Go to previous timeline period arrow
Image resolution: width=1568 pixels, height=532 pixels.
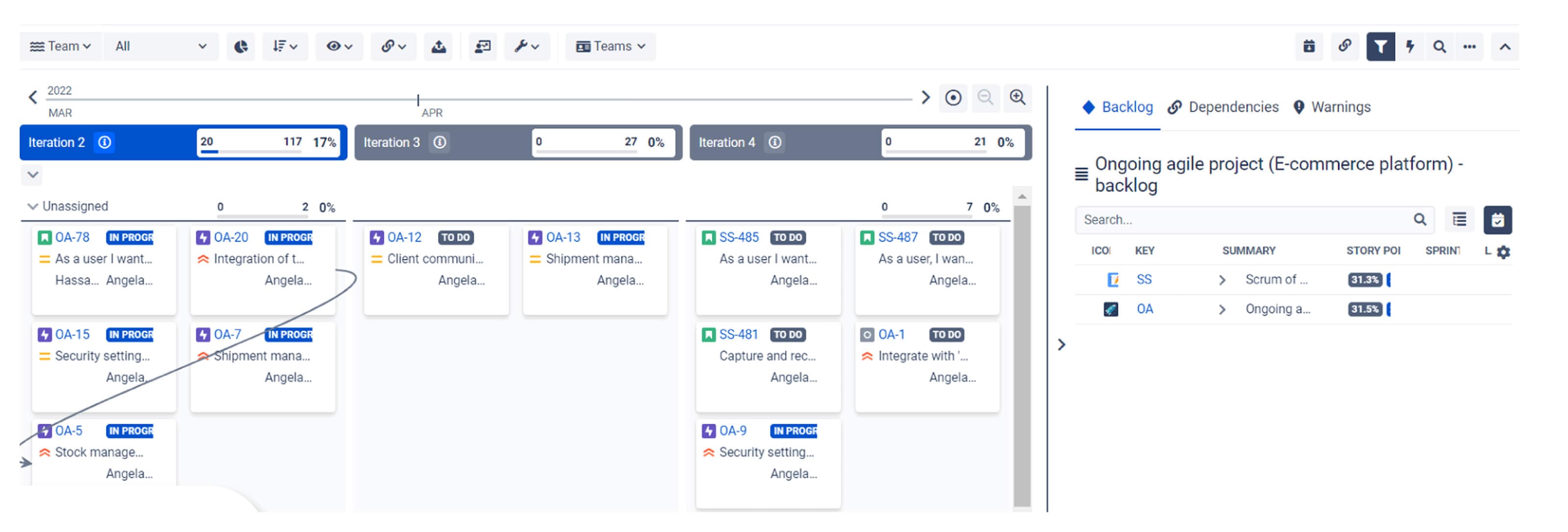(33, 97)
